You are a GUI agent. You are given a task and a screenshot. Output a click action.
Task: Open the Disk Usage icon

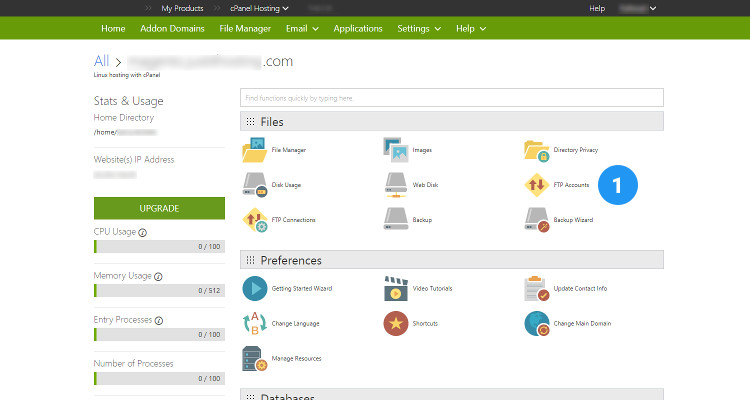pos(254,185)
